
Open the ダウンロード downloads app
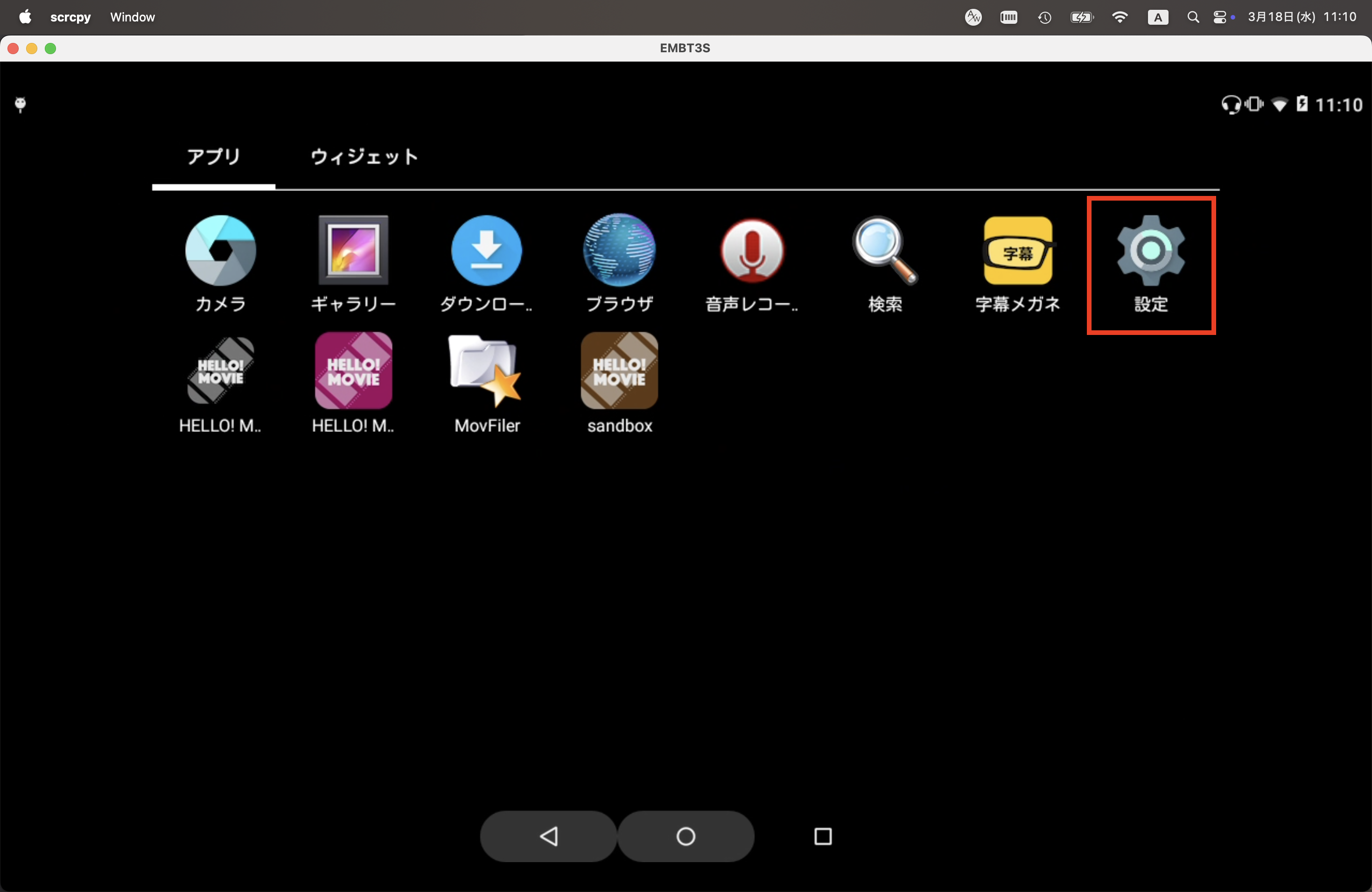(x=486, y=251)
